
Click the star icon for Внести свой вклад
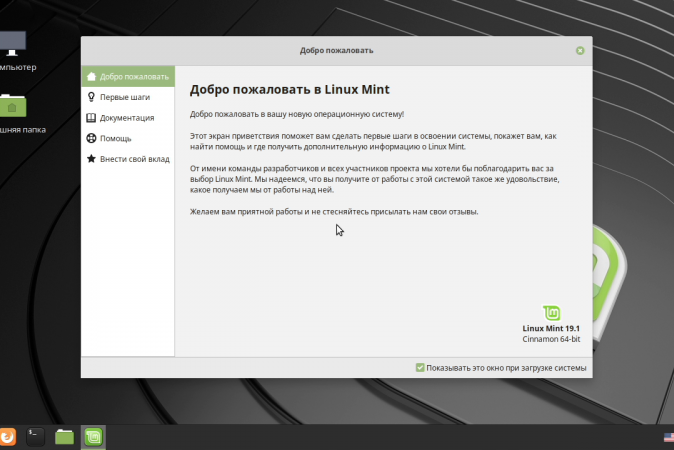[92, 159]
